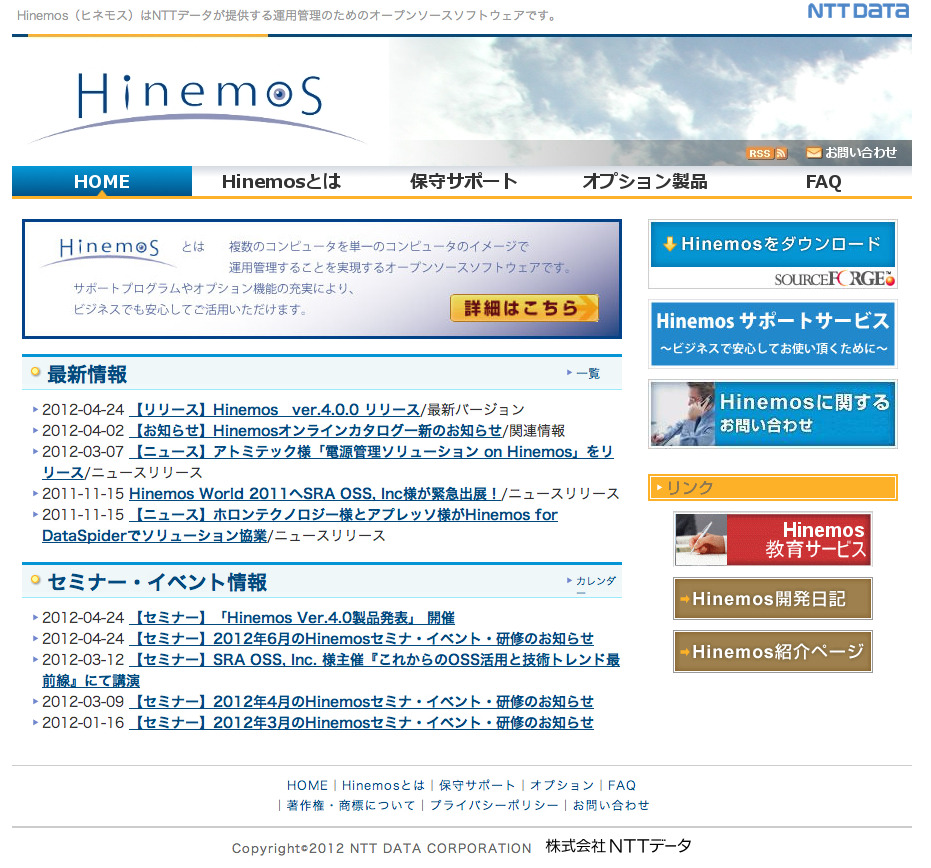
Task: Click footer Hinemosとは link
Action: [x=384, y=785]
